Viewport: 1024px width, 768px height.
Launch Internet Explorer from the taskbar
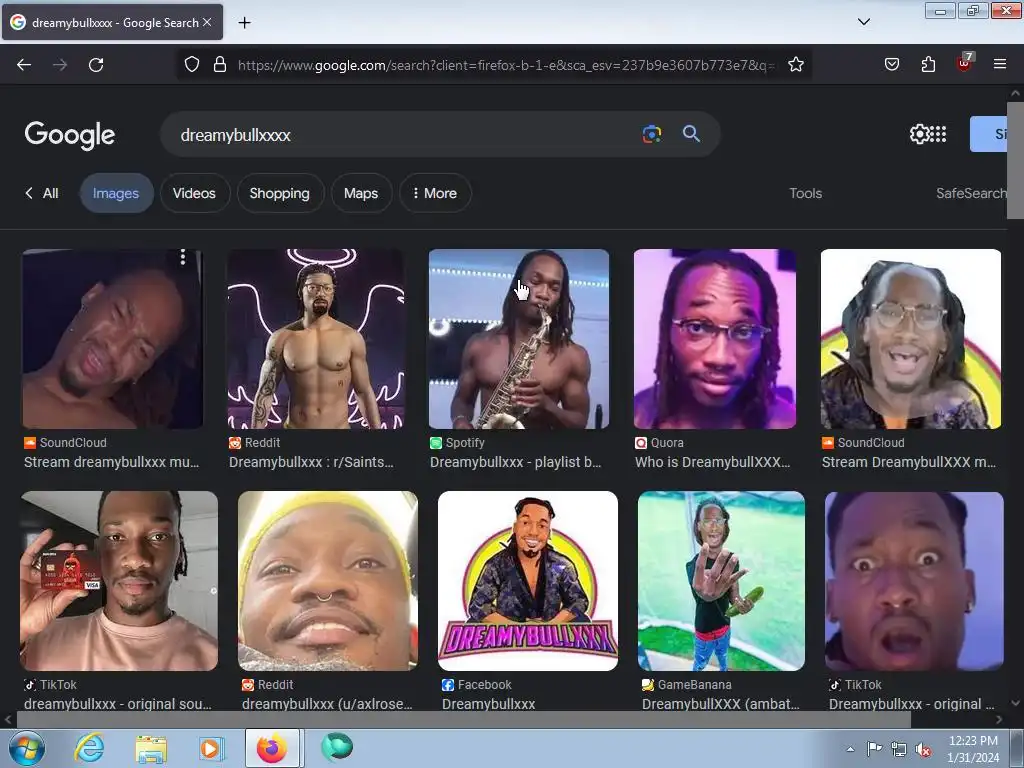89,748
